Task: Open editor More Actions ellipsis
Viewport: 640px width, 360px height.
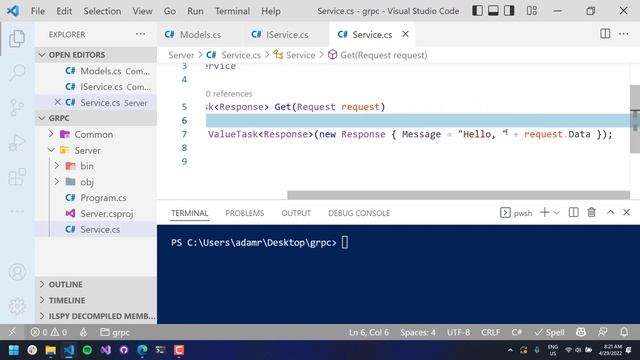Action: point(624,34)
